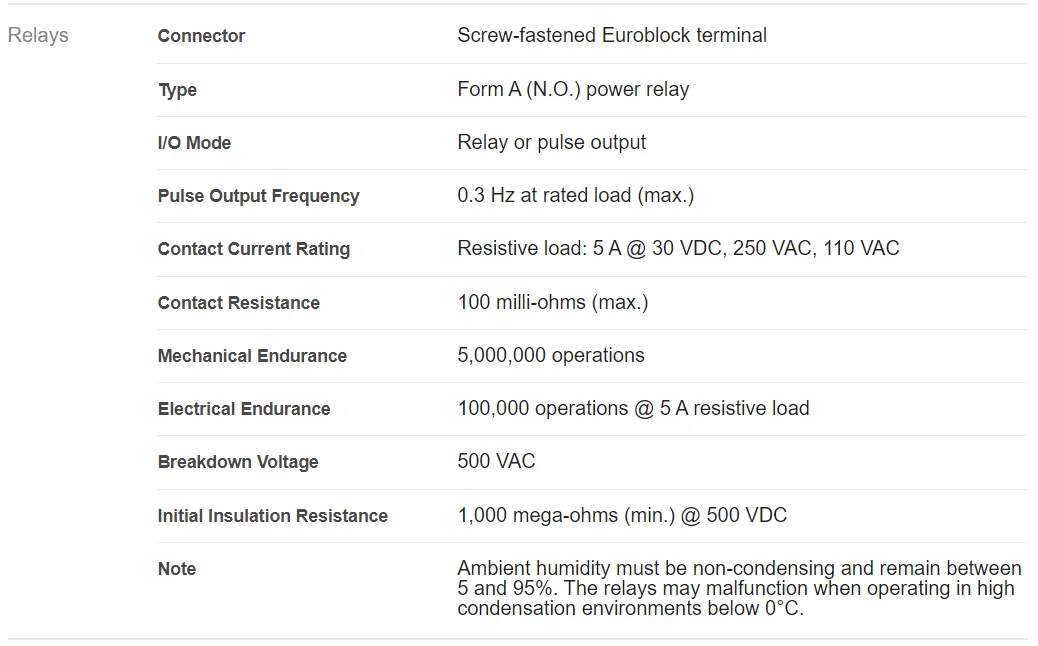The image size is (1038, 646).
Task: Click the Contact Resistance label
Action: coord(238,303)
